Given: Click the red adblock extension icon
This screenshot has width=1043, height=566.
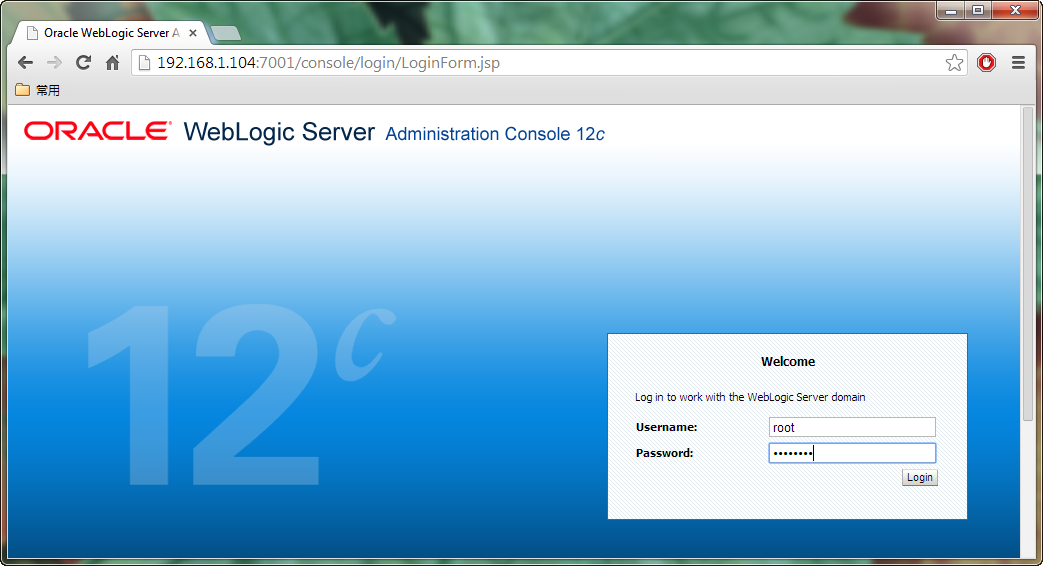Looking at the screenshot, I should tap(986, 63).
